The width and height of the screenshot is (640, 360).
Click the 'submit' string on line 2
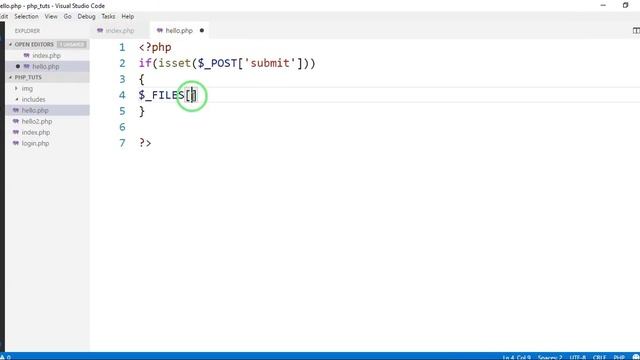point(270,63)
